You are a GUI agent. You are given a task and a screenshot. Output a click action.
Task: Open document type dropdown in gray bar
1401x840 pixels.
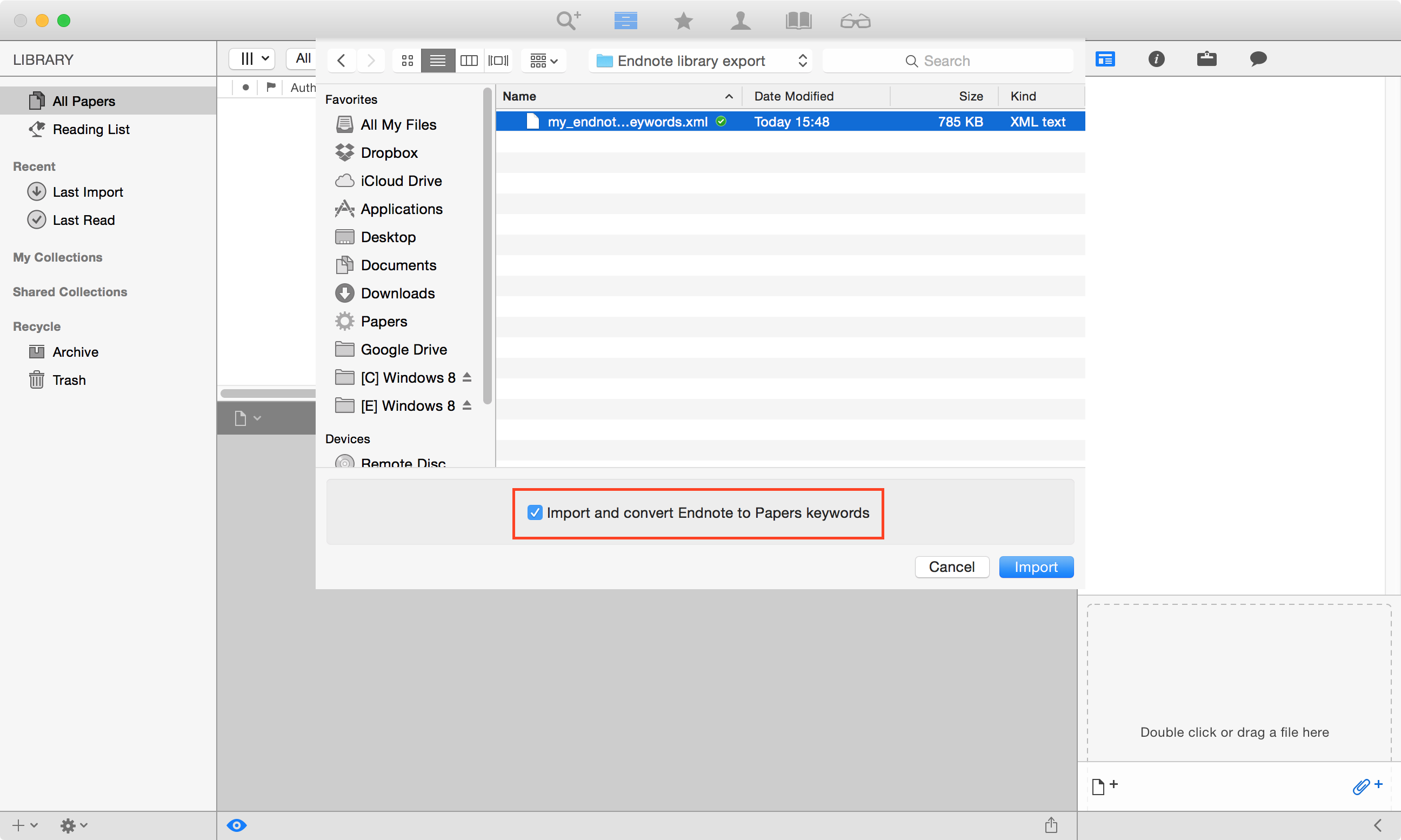[248, 418]
